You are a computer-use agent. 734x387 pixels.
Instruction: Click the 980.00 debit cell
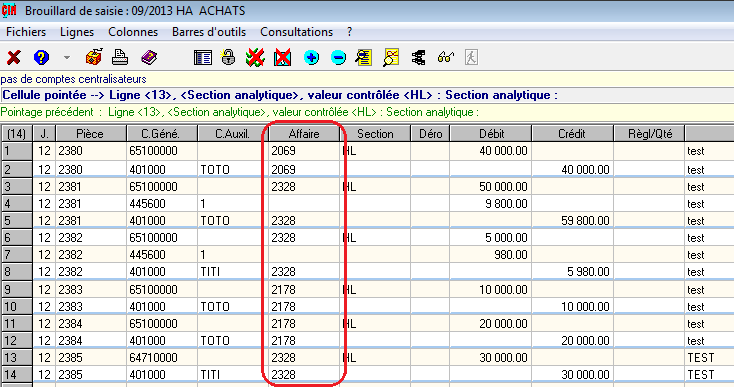491,255
